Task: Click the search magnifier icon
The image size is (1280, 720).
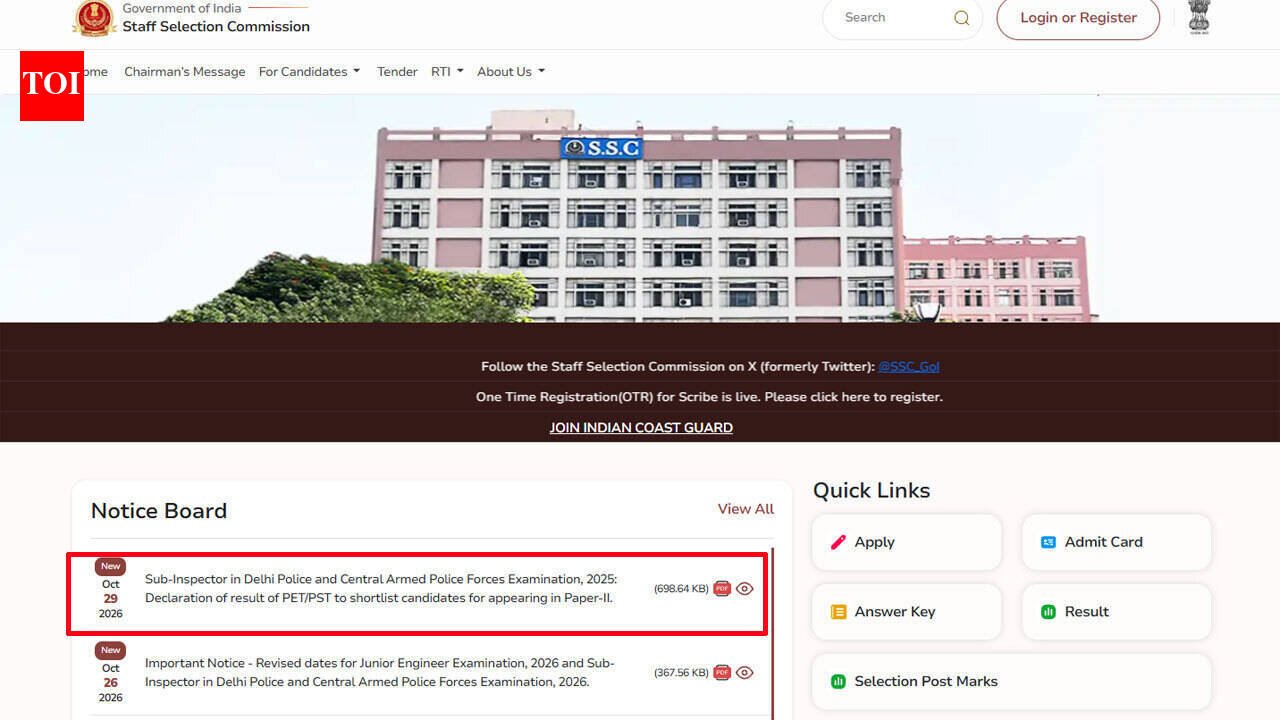Action: point(962,18)
